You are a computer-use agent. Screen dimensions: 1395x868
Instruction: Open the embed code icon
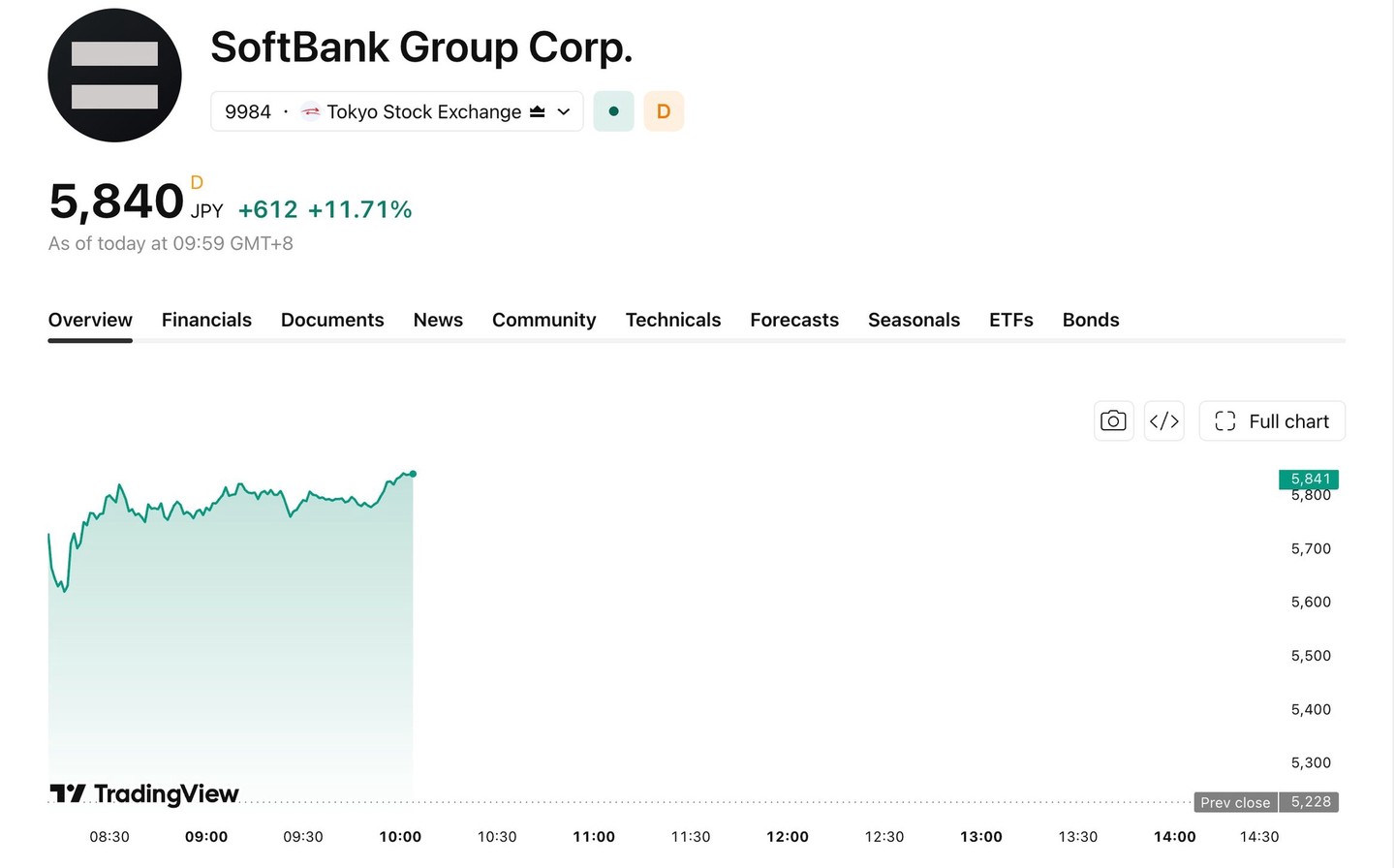pyautogui.click(x=1164, y=421)
